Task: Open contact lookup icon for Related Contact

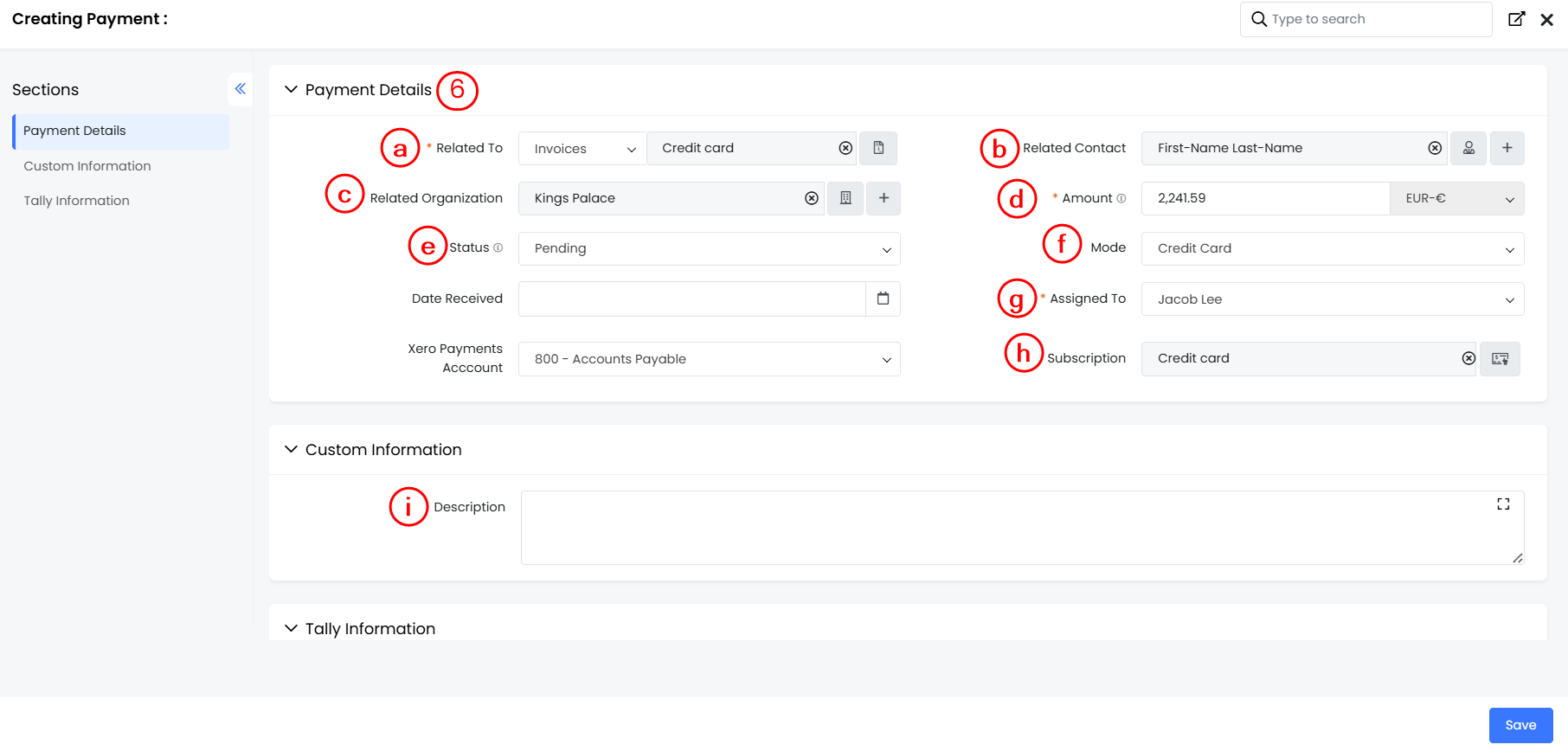Action: click(1468, 148)
